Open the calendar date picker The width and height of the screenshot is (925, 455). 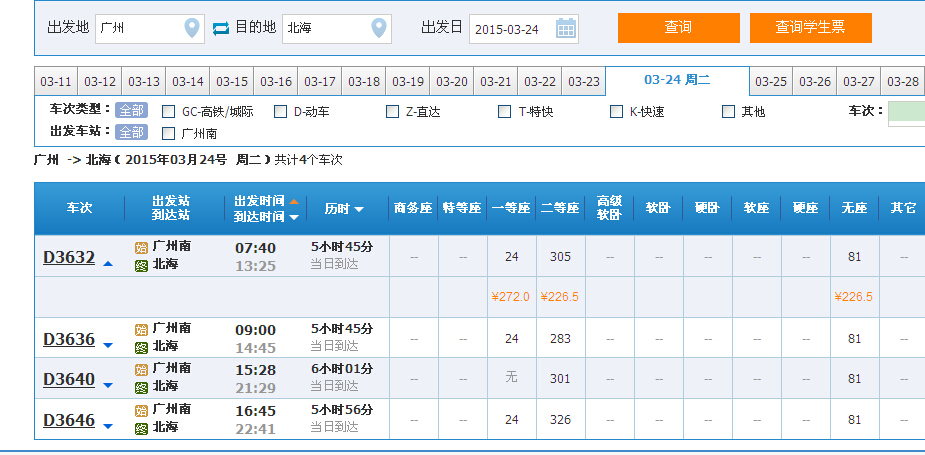tap(566, 28)
